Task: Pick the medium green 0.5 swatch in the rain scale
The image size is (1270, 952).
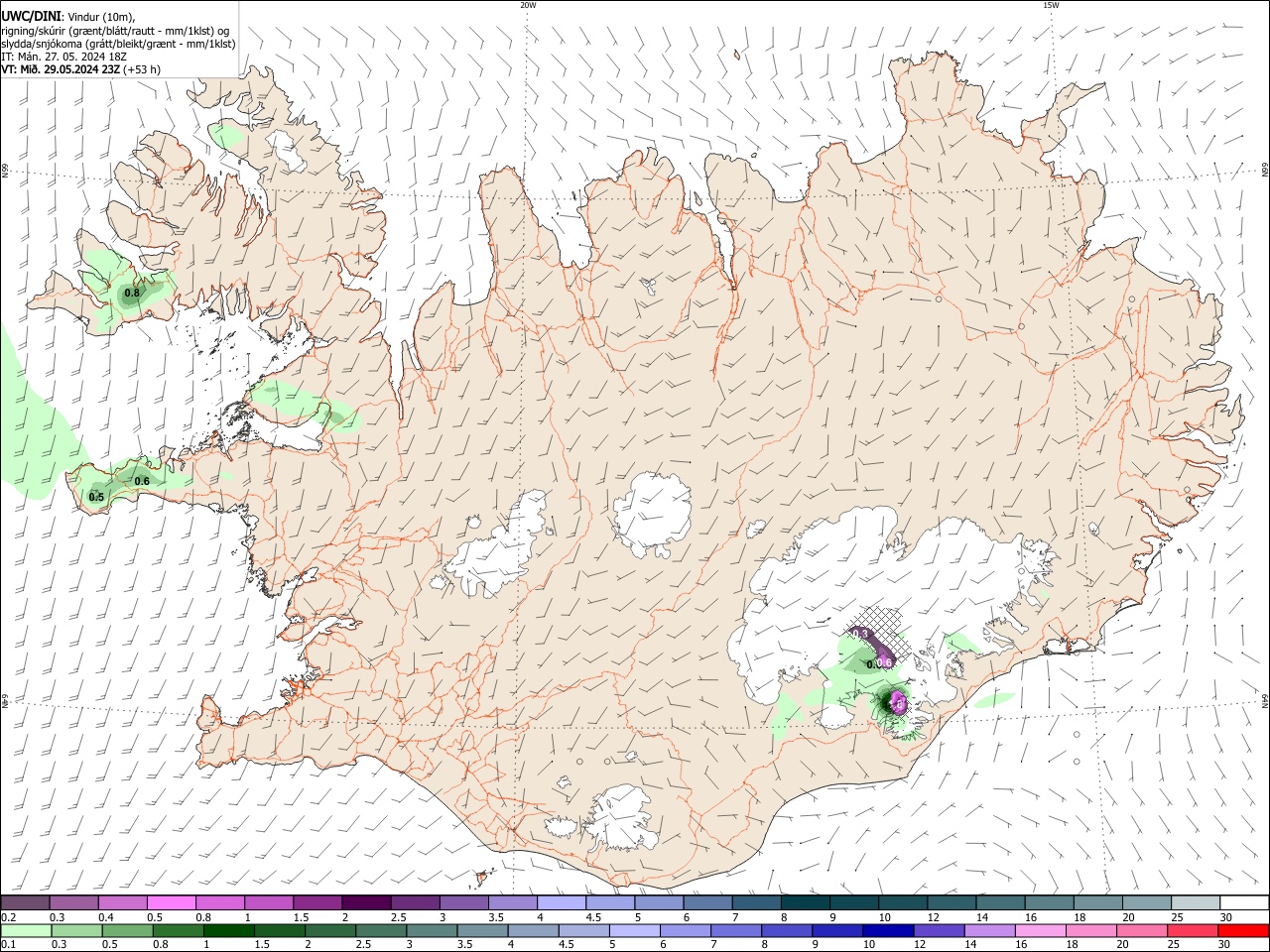Action: [127, 930]
